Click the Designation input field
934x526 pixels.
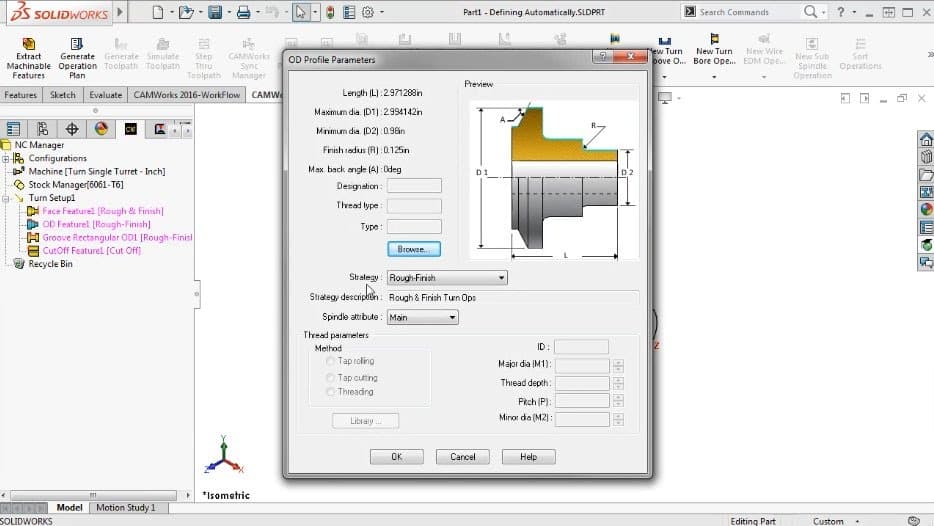[414, 186]
